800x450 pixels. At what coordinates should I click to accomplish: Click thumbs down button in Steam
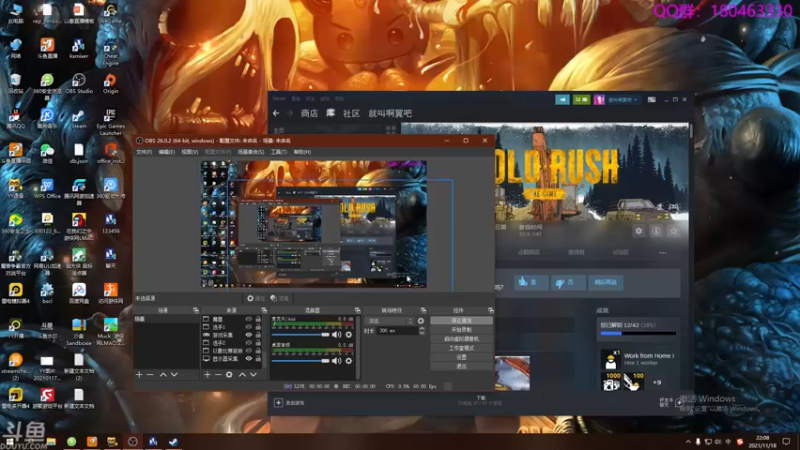click(567, 282)
